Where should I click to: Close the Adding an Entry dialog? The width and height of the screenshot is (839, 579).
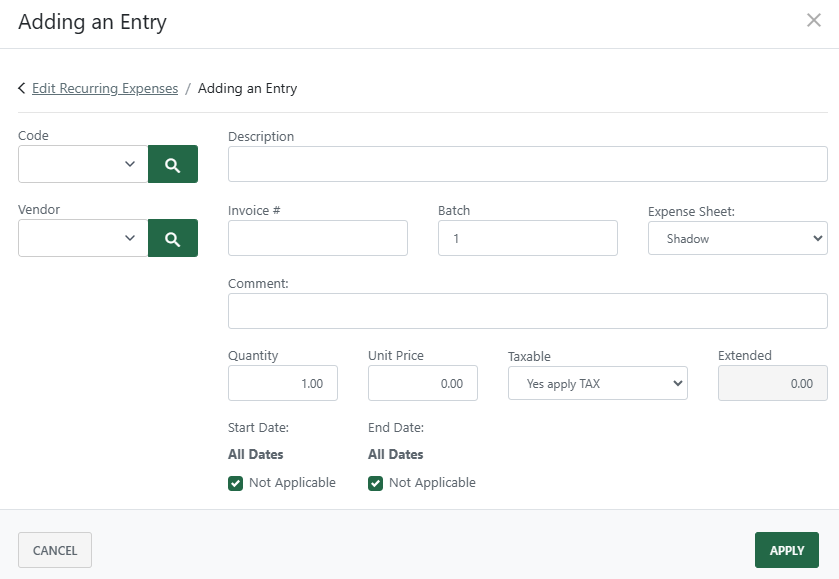pos(813,20)
